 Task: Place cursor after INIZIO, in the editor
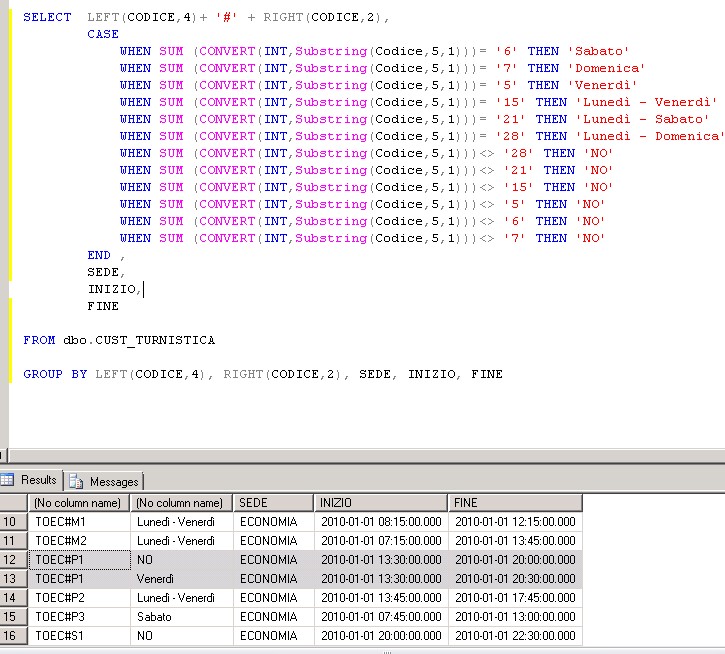click(143, 290)
